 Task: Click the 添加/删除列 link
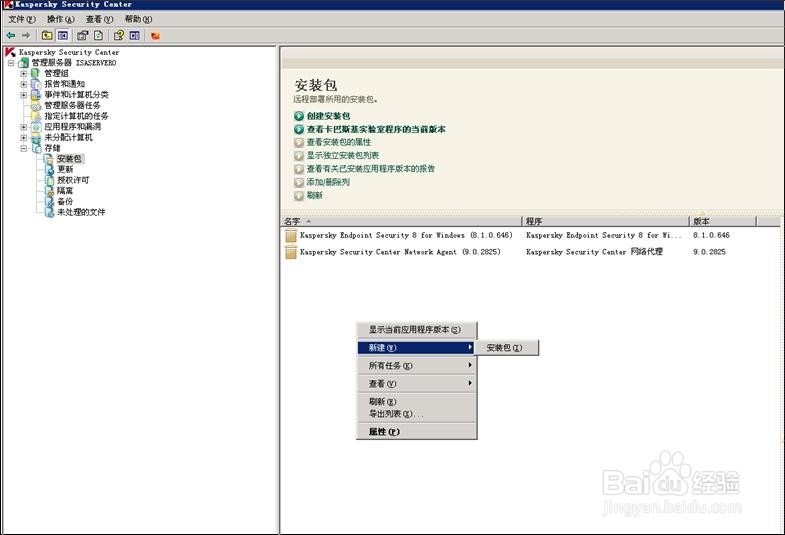pyautogui.click(x=328, y=182)
